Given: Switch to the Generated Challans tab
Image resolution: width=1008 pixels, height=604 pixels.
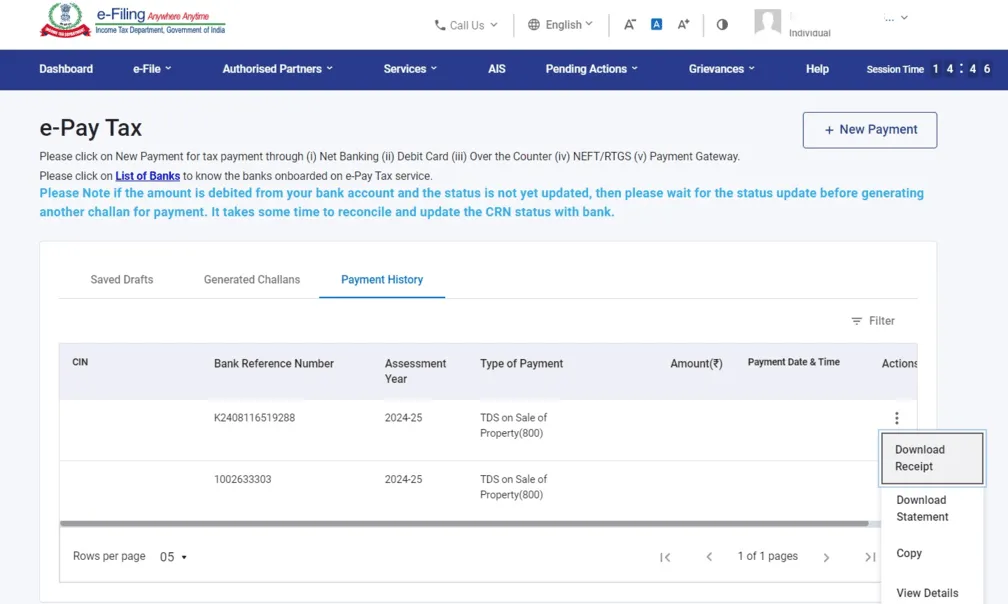Looking at the screenshot, I should (x=251, y=280).
